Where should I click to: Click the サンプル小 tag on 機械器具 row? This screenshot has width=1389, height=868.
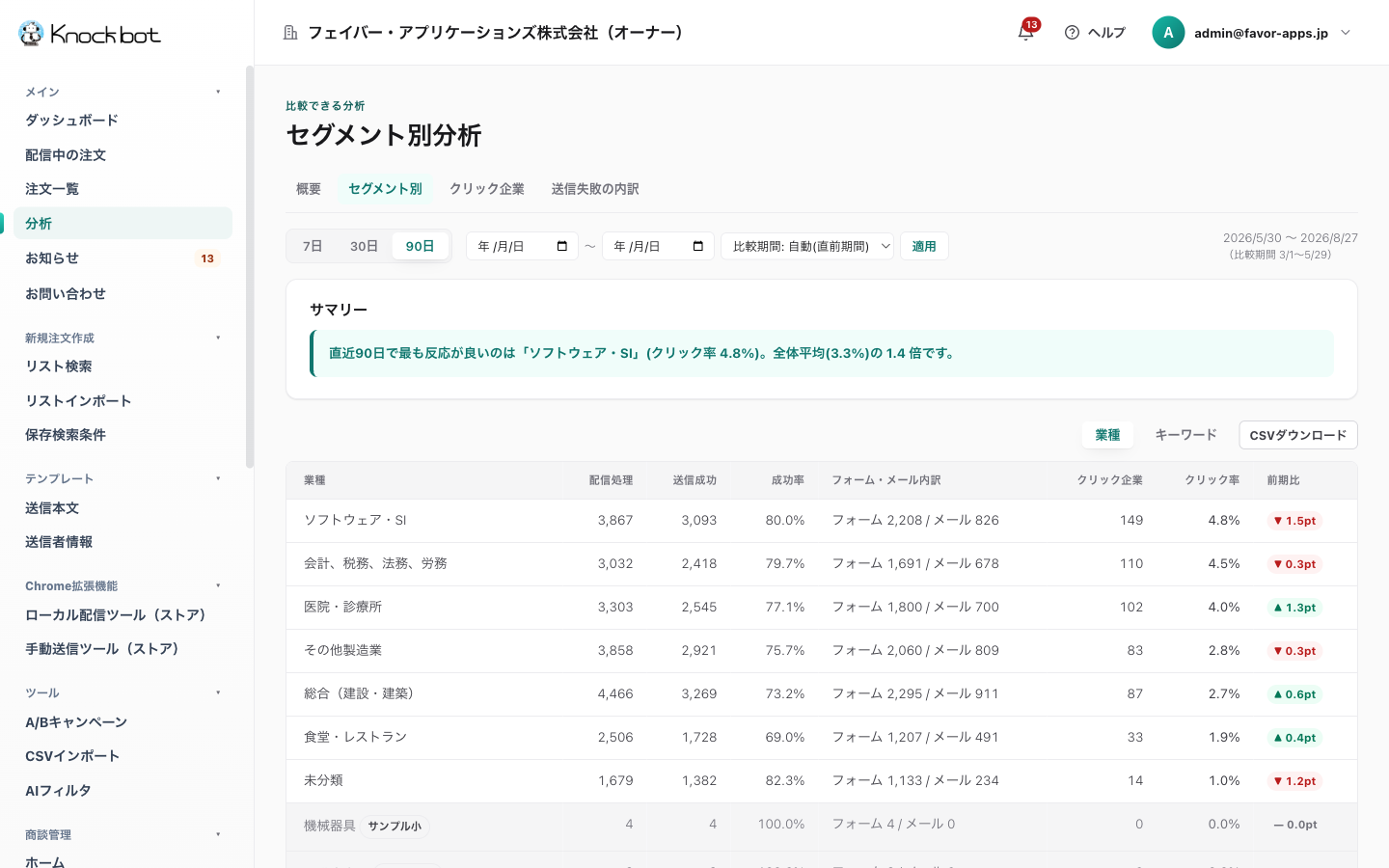pyautogui.click(x=395, y=826)
